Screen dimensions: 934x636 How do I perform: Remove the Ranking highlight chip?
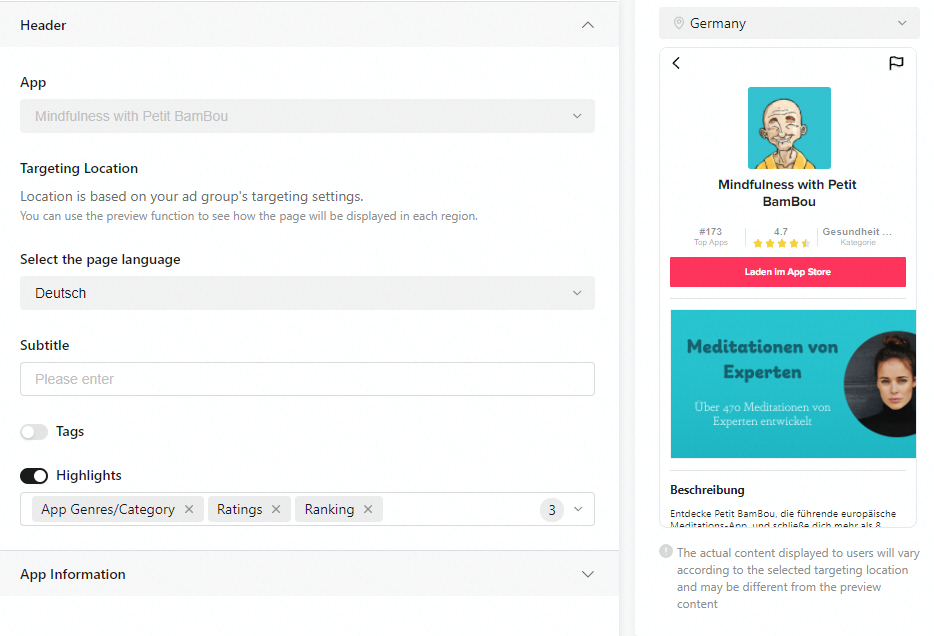[368, 509]
